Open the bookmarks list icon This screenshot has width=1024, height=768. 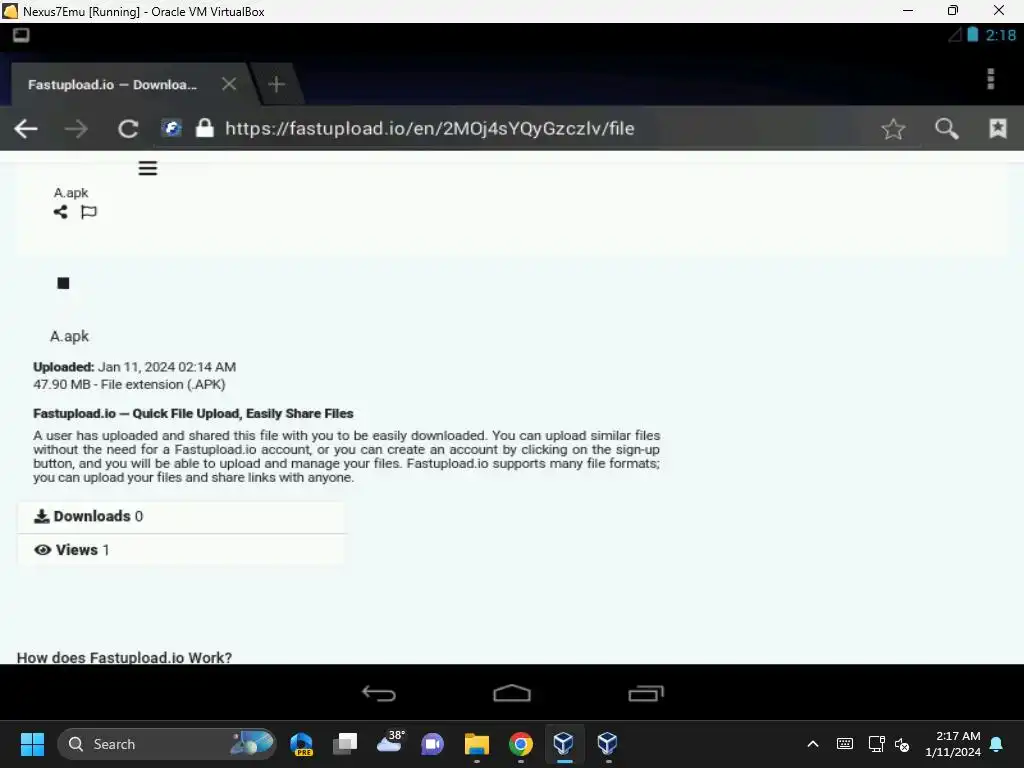pyautogui.click(x=998, y=128)
